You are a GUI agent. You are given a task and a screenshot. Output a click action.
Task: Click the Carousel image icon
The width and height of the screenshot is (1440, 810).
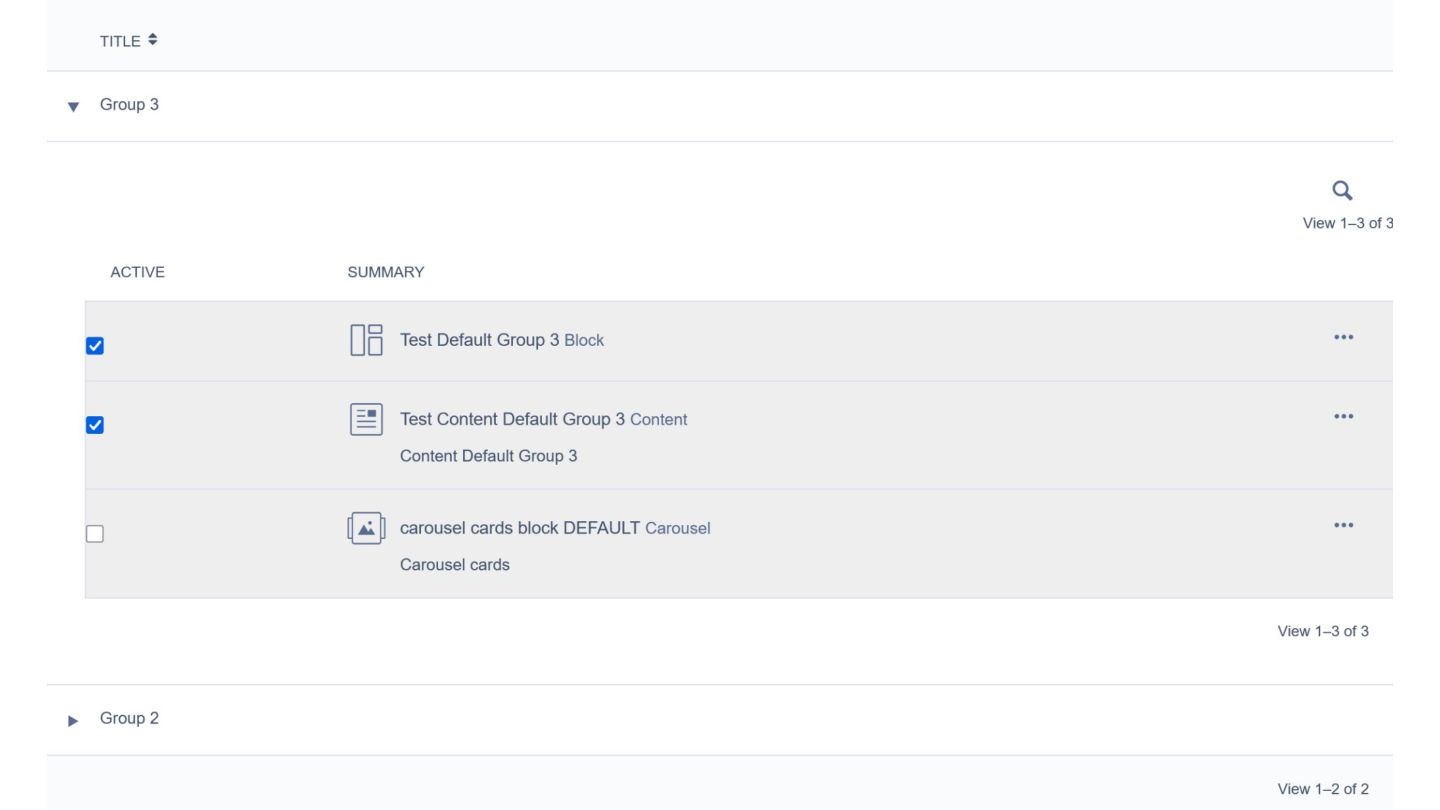pos(366,528)
